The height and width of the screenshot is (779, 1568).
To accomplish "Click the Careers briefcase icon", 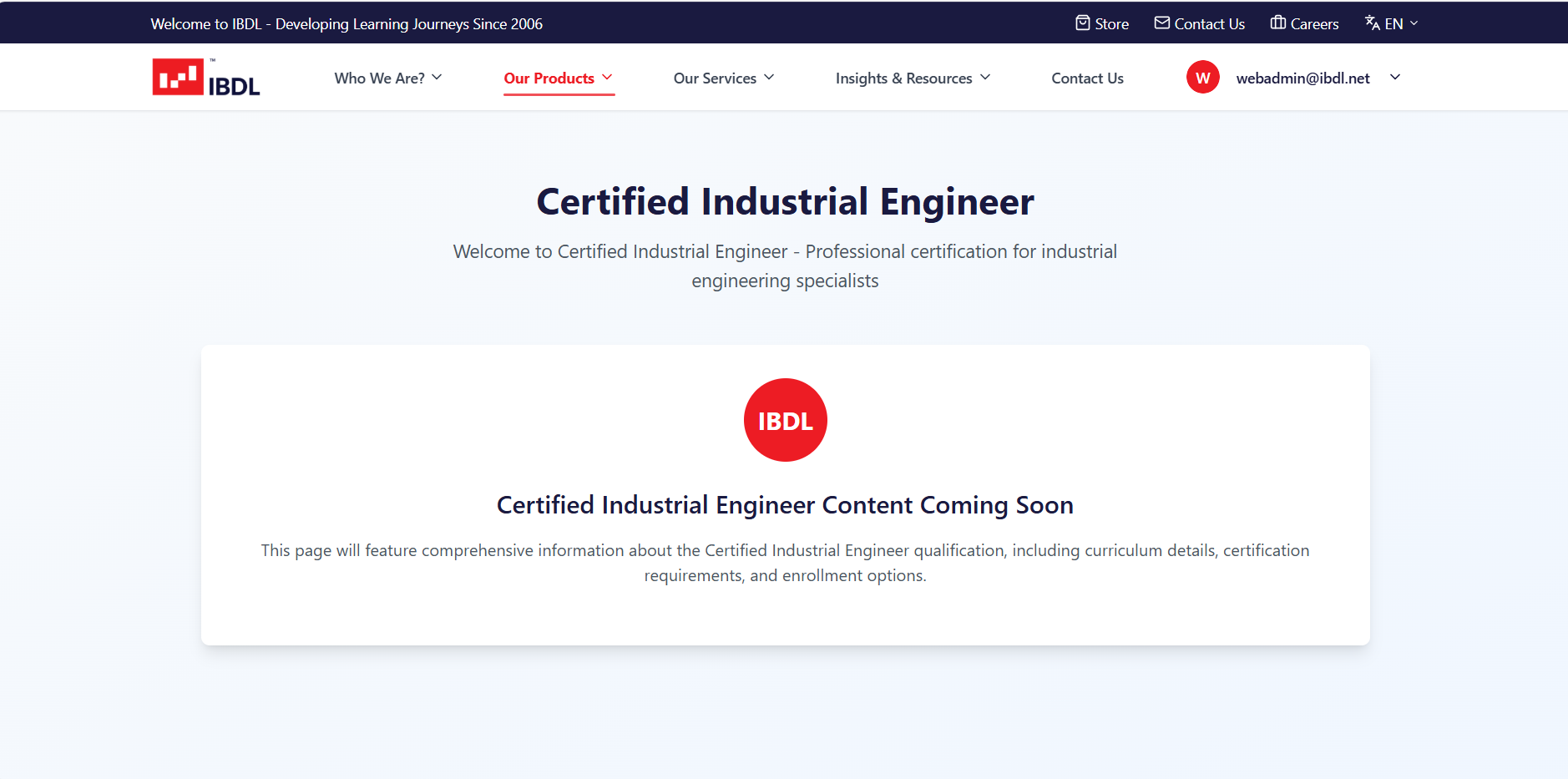I will pyautogui.click(x=1277, y=23).
